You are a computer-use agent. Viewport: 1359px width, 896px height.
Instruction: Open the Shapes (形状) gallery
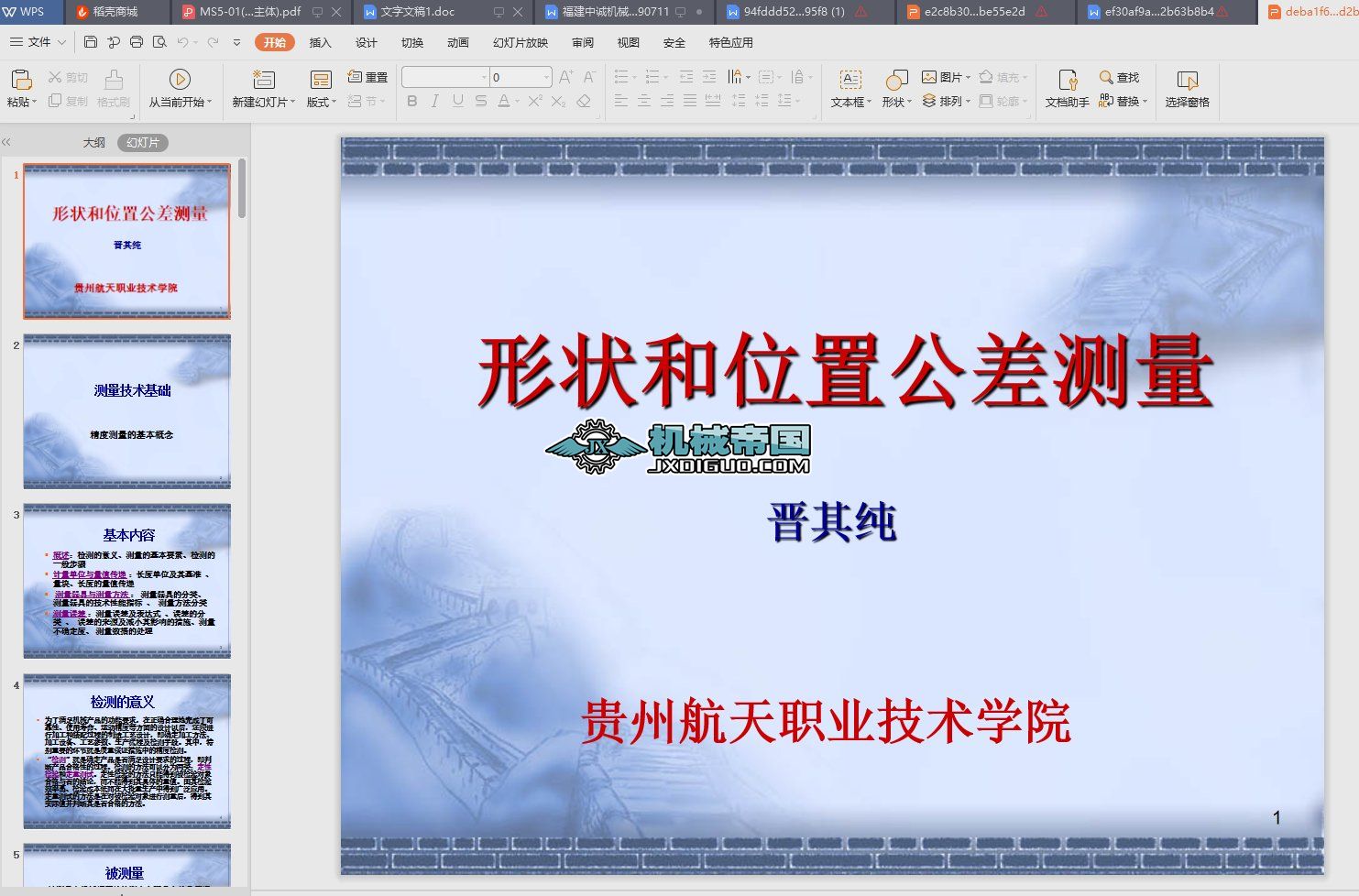pos(897,88)
